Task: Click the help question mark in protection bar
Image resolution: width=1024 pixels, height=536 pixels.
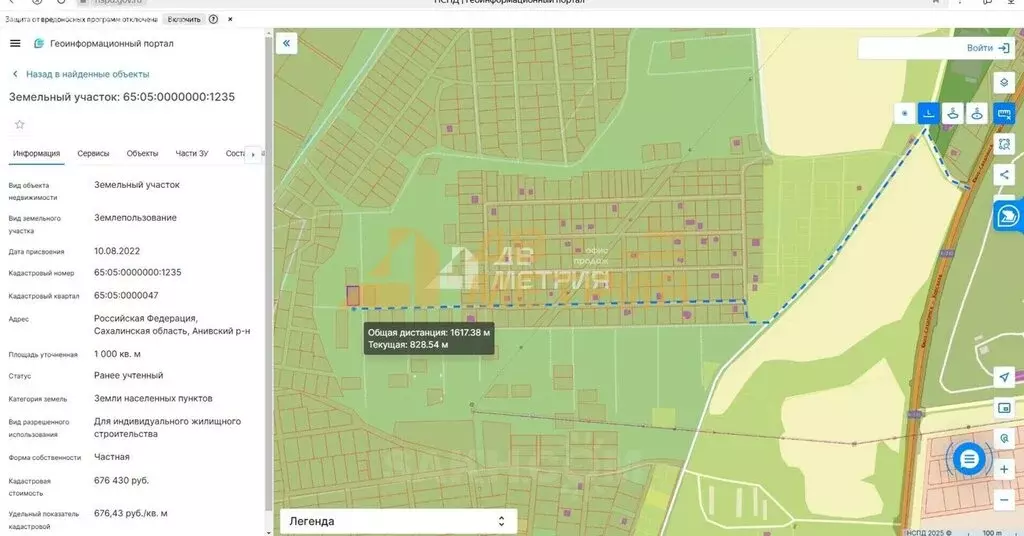Action: click(213, 20)
